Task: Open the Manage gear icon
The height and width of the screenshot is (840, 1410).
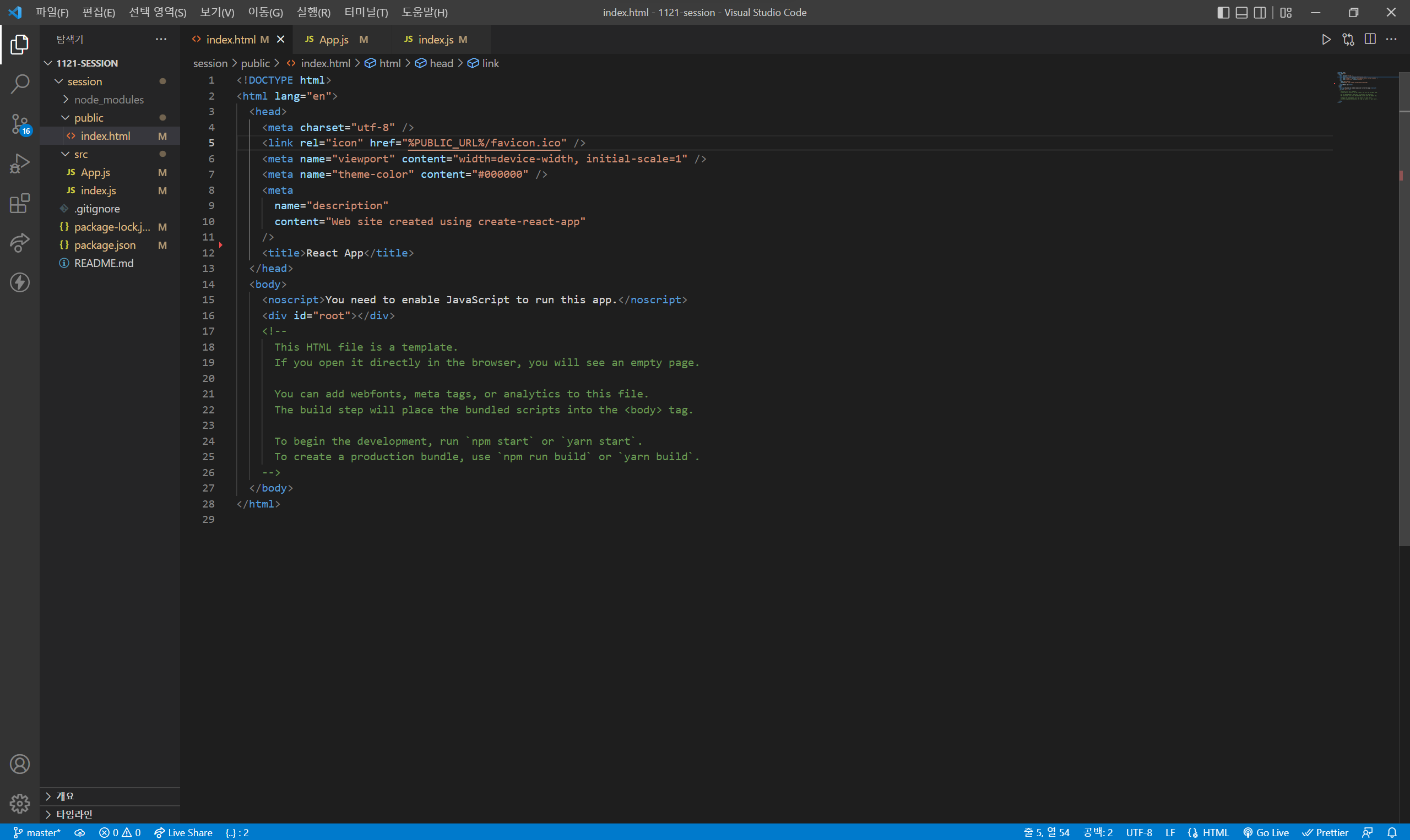Action: [20, 803]
